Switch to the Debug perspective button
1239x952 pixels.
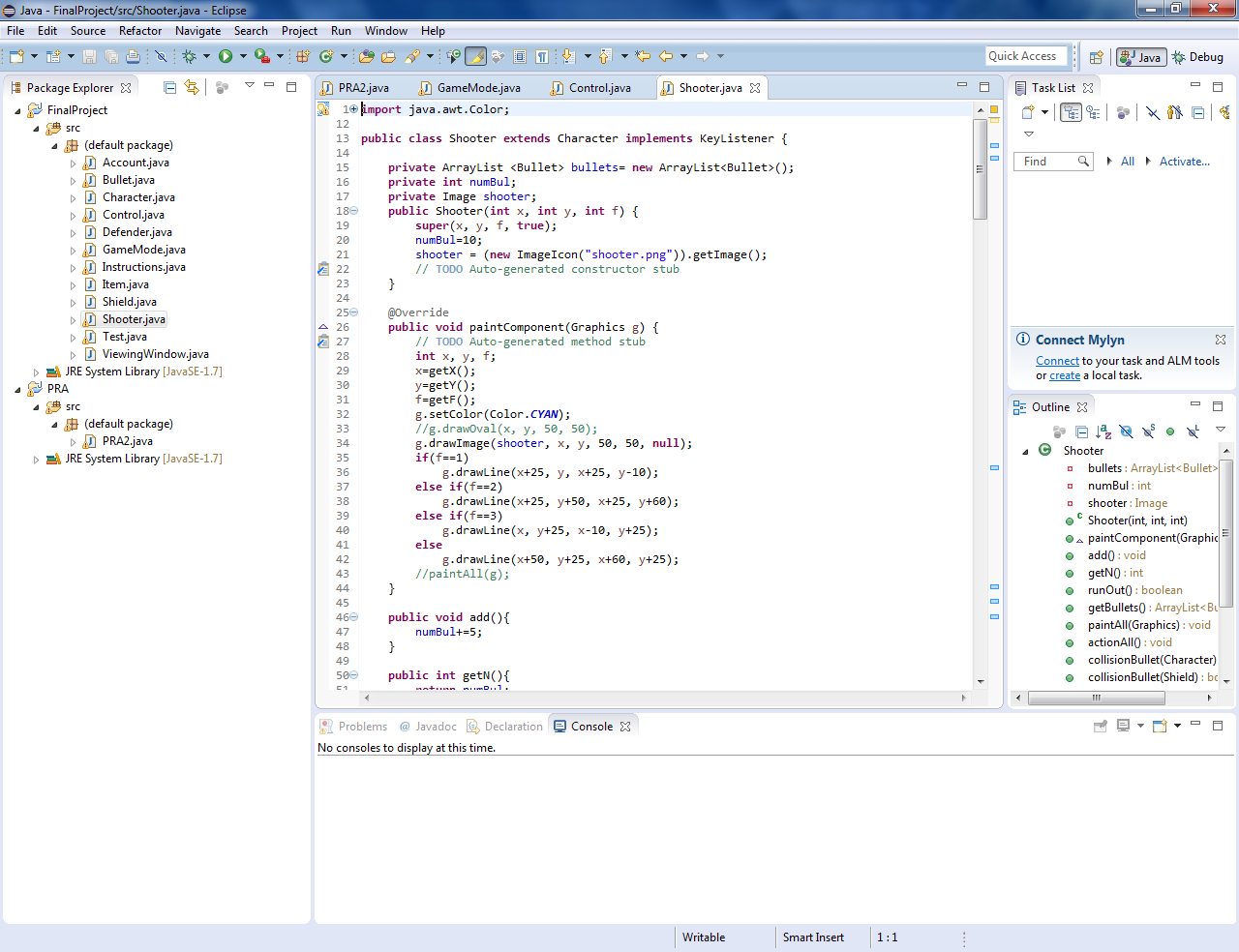(1197, 57)
